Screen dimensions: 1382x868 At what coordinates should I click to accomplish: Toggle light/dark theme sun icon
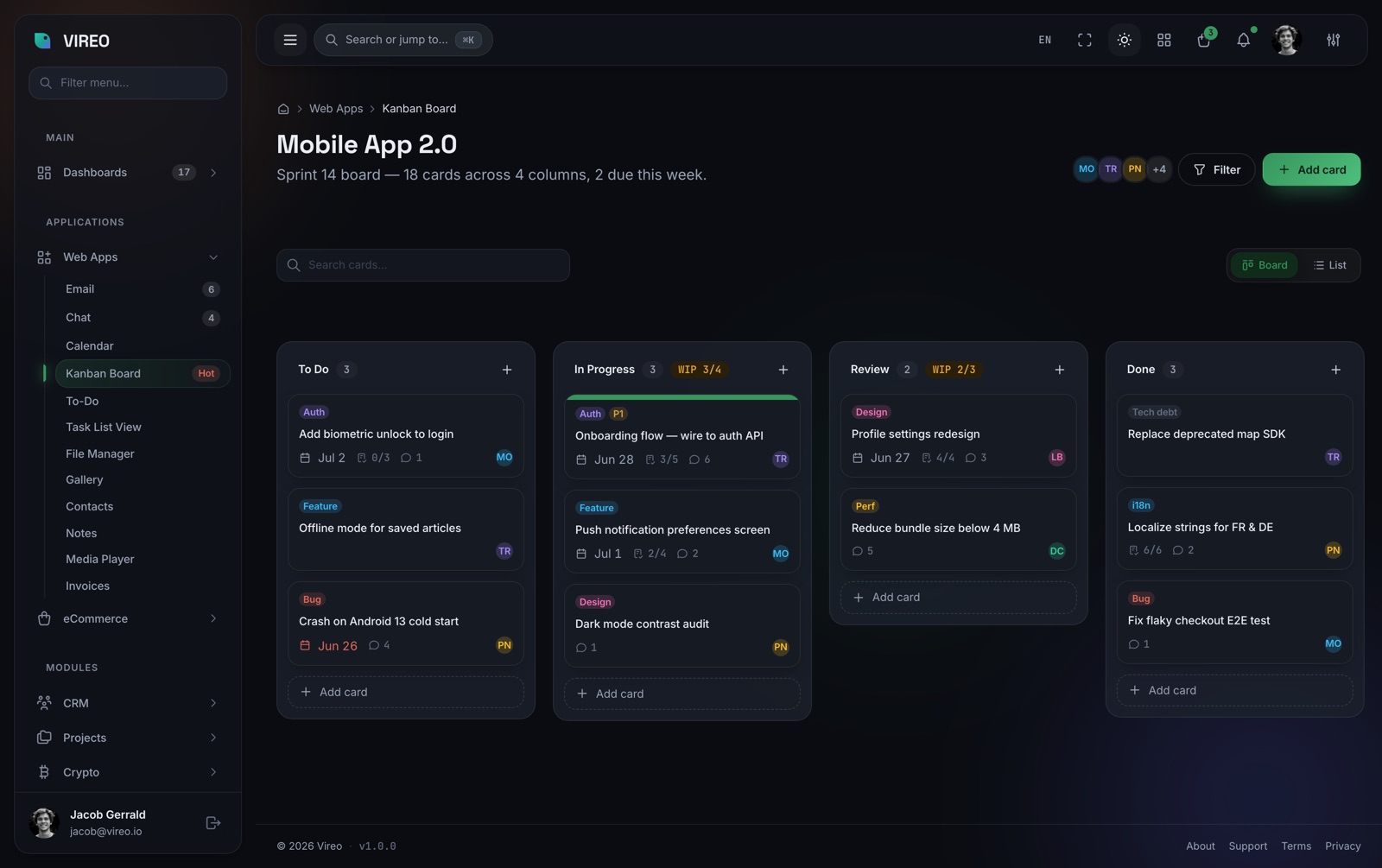click(1125, 40)
